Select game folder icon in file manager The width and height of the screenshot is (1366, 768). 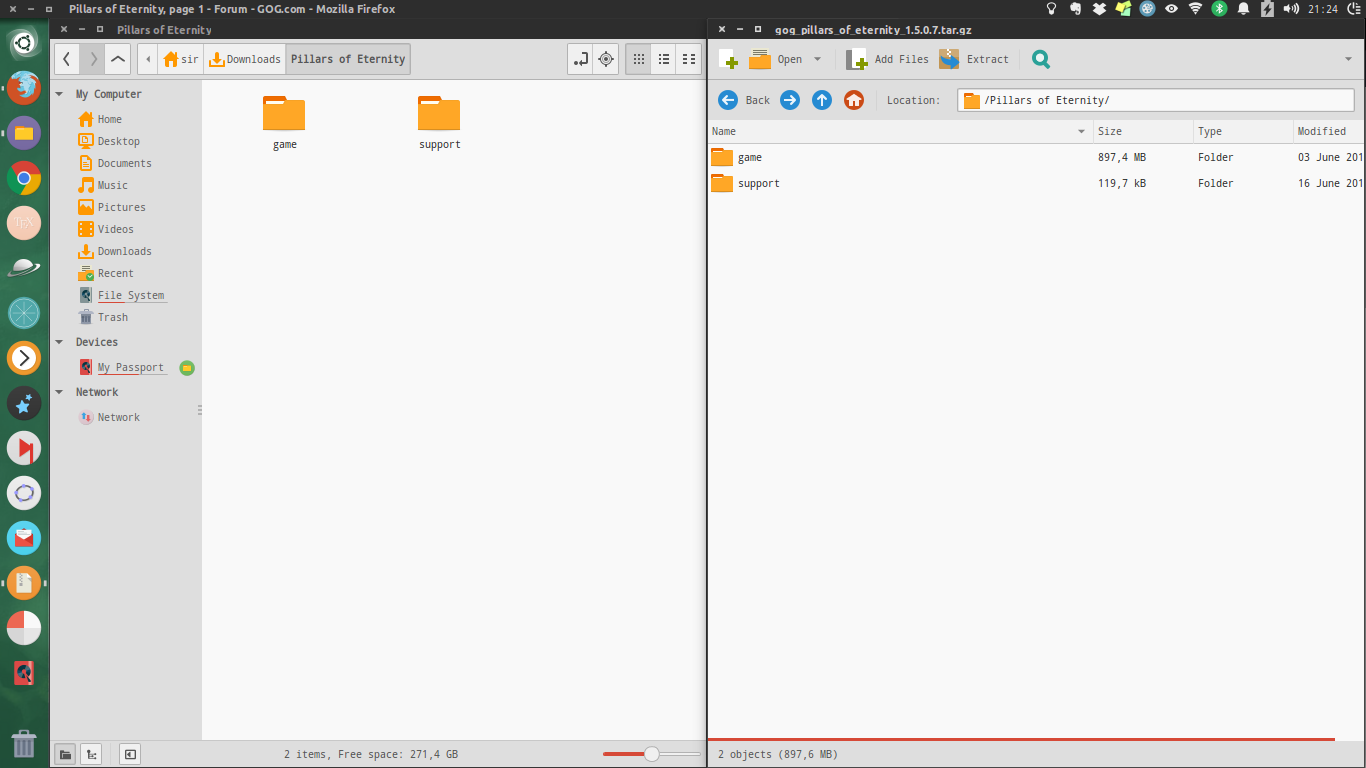284,113
